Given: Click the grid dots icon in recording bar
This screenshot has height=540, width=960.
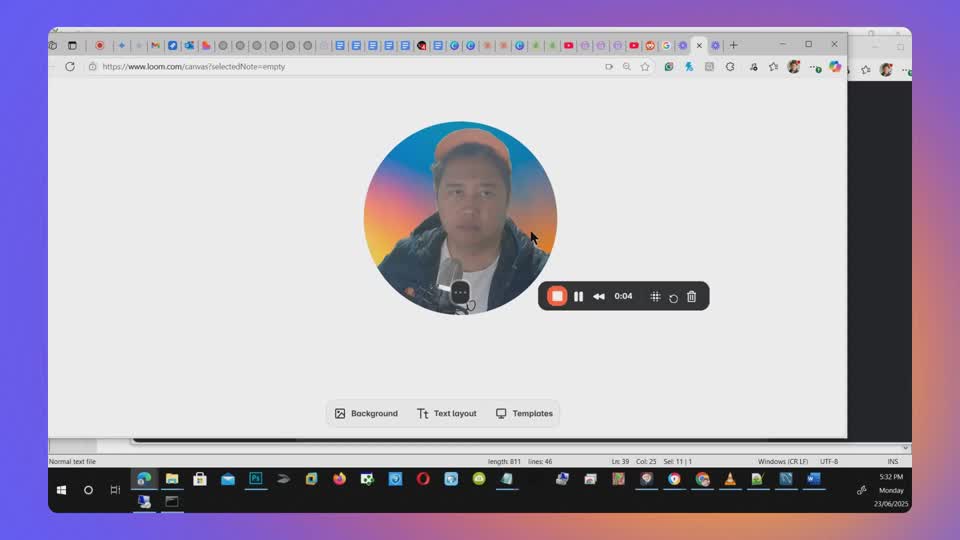Looking at the screenshot, I should pyautogui.click(x=655, y=296).
